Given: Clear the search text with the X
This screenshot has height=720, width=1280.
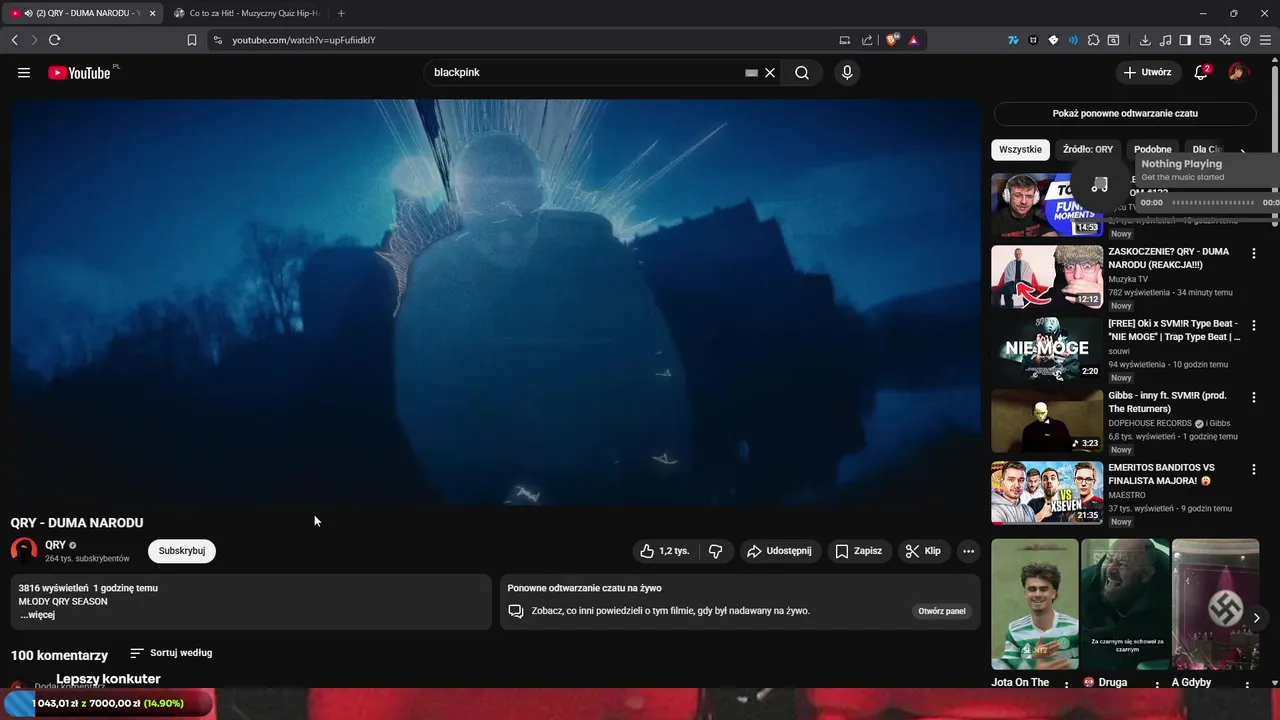Looking at the screenshot, I should pos(770,73).
